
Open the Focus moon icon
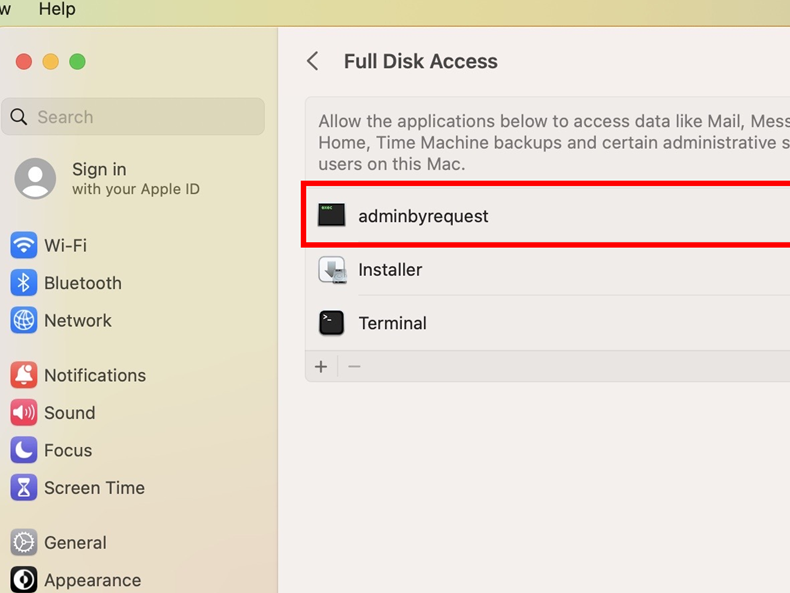tap(23, 450)
